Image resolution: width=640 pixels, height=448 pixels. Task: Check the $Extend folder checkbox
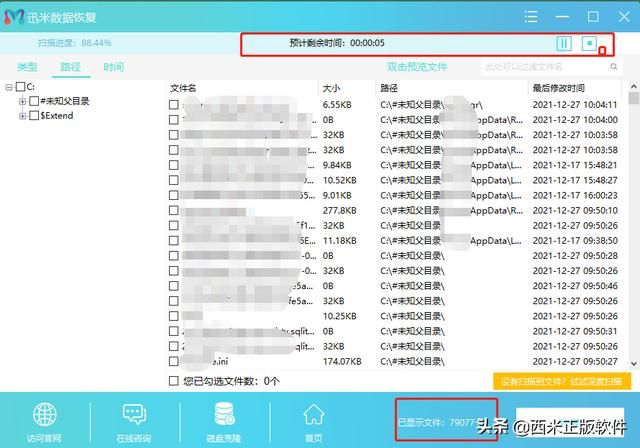pyautogui.click(x=34, y=116)
